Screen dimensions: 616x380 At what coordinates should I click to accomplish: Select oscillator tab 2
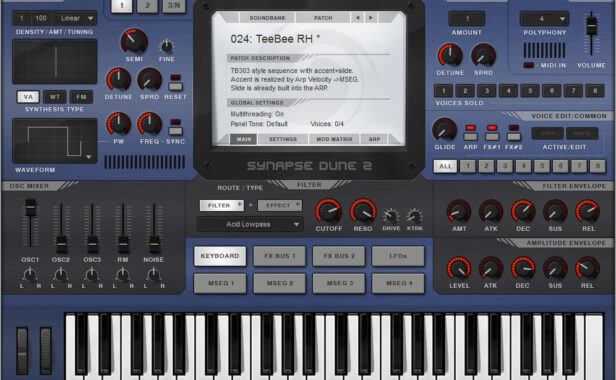147,6
